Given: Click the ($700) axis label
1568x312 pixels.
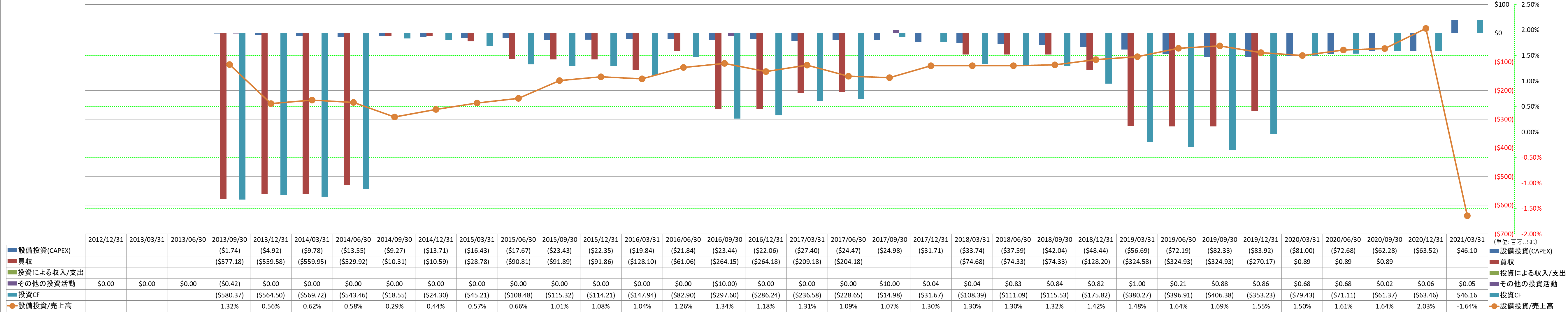Looking at the screenshot, I should click(1504, 234).
